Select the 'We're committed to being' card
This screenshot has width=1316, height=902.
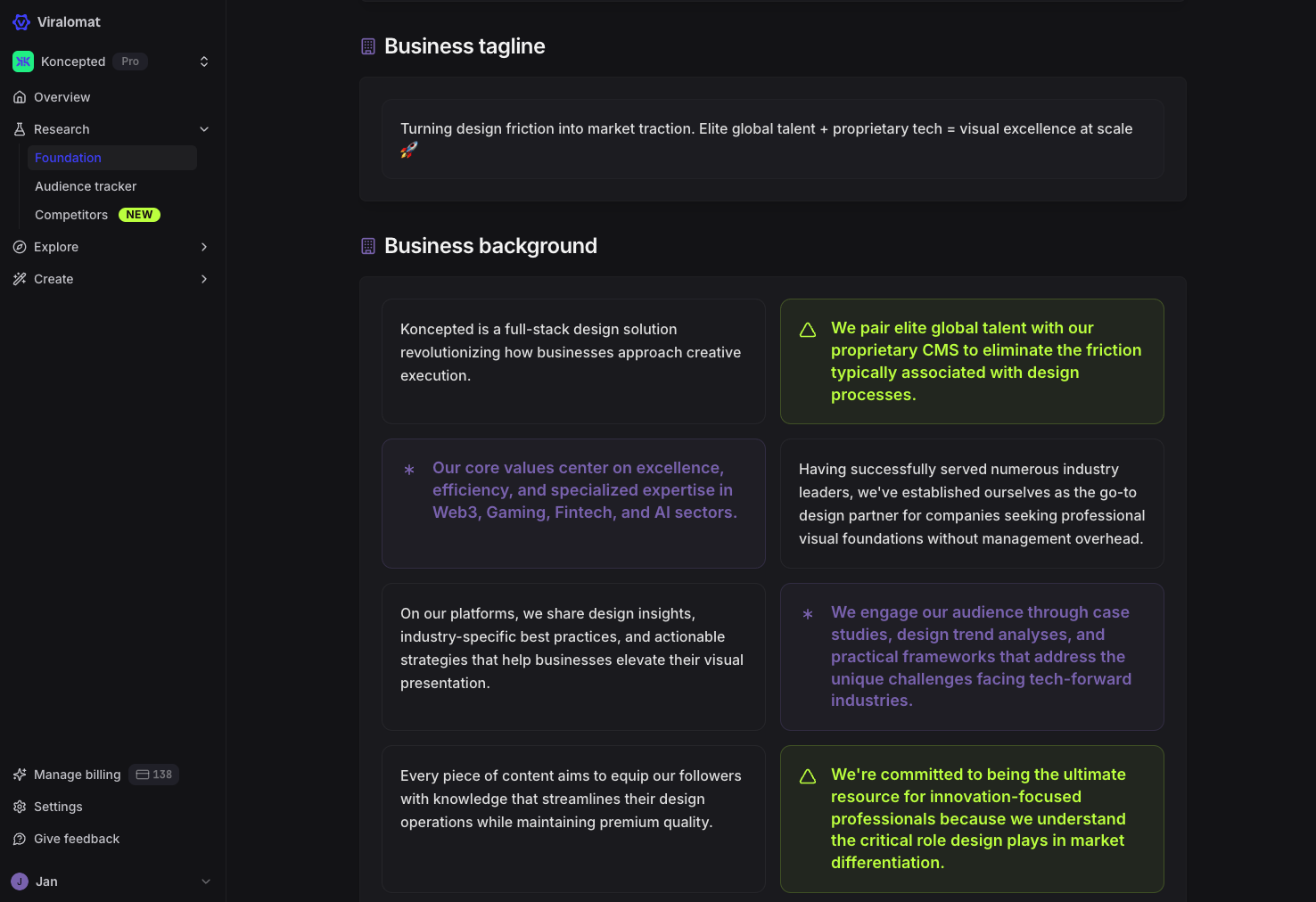coord(972,819)
